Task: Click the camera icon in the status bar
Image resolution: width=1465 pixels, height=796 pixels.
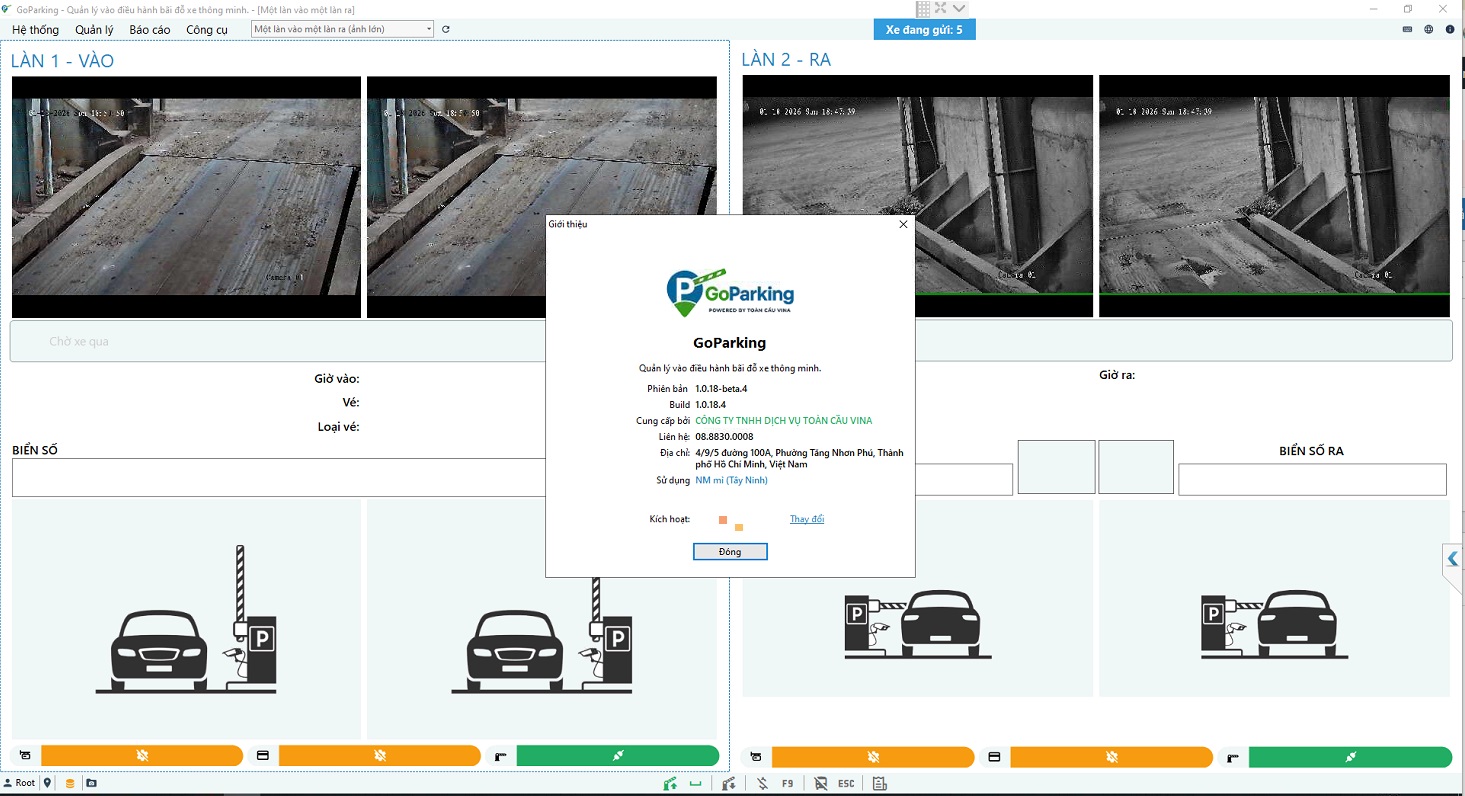Action: 91,783
